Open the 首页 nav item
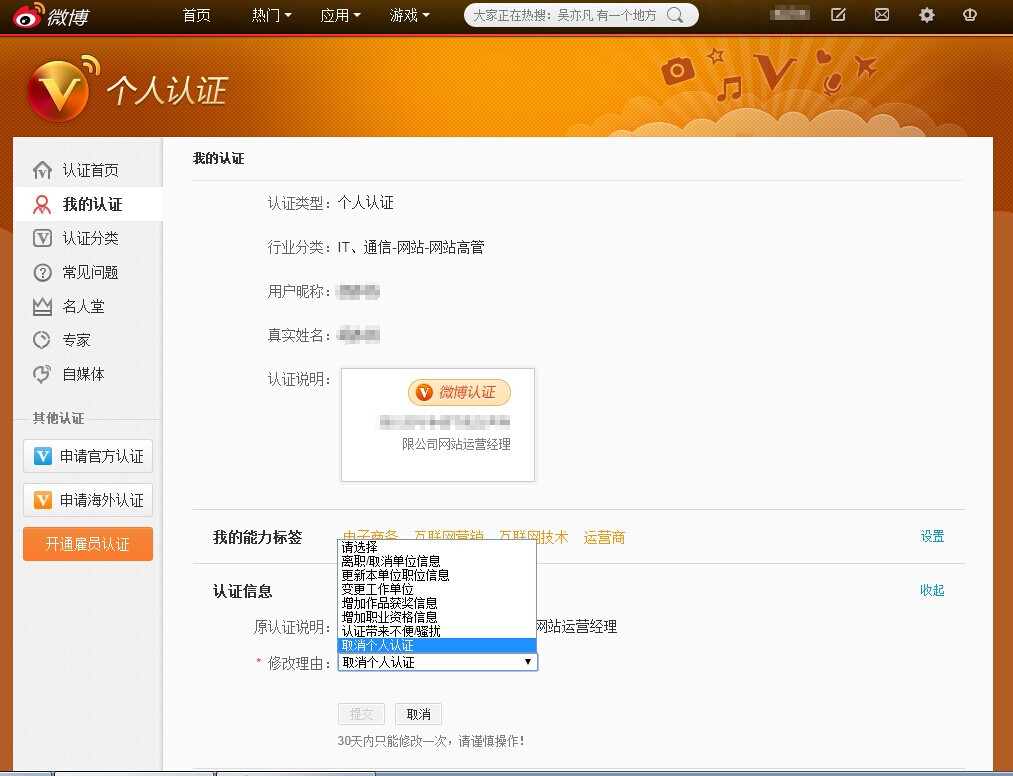1013x776 pixels. (196, 15)
